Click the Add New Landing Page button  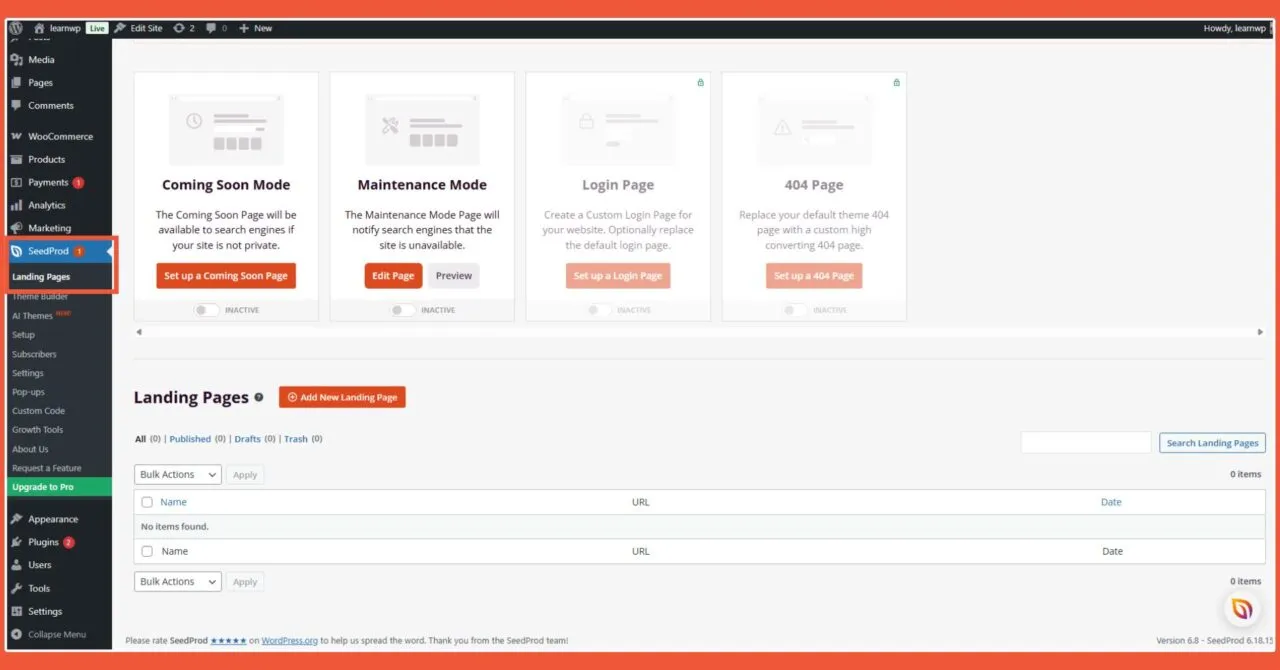(342, 396)
